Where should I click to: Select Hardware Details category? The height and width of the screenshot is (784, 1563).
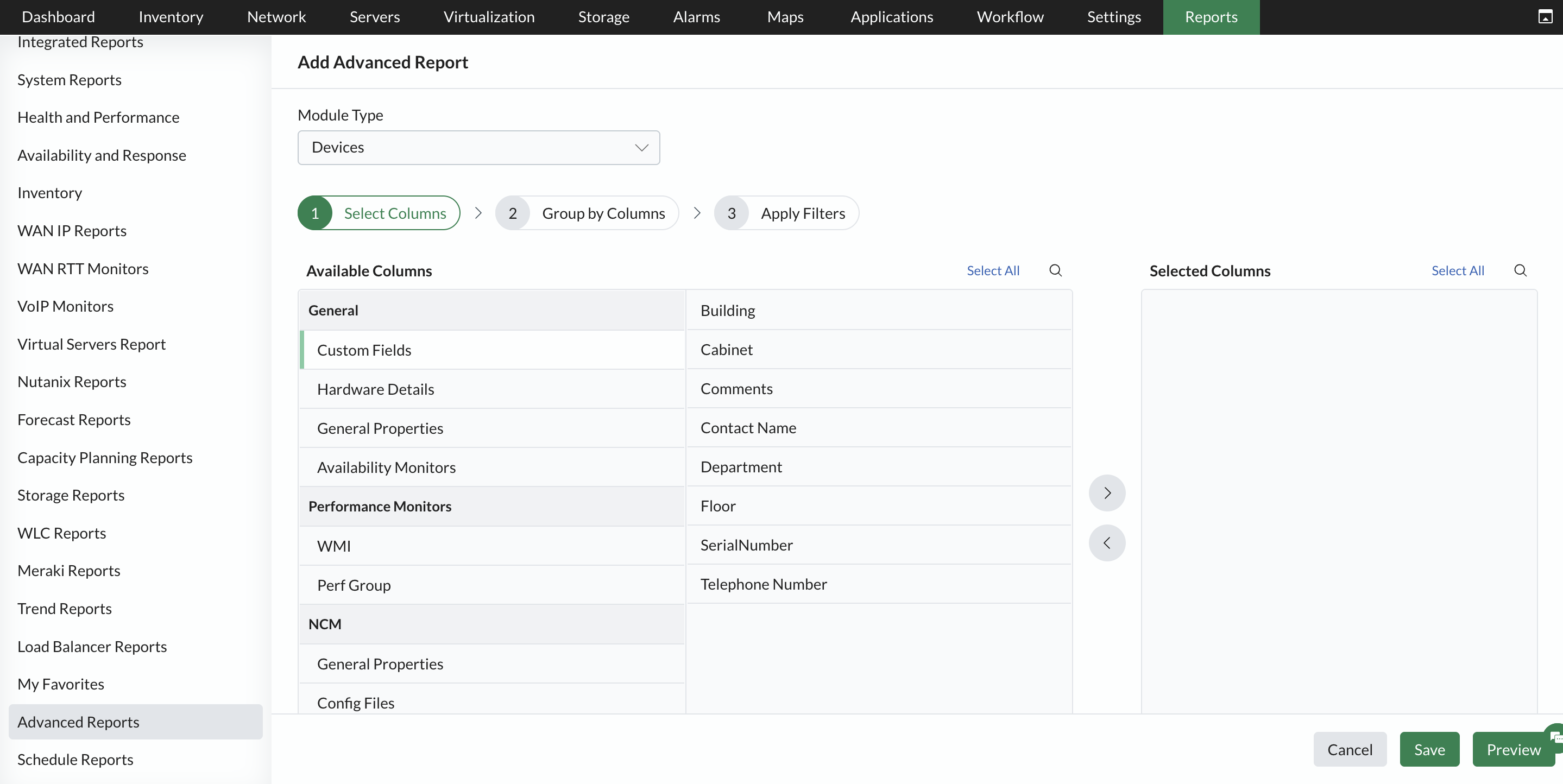pyautogui.click(x=492, y=389)
